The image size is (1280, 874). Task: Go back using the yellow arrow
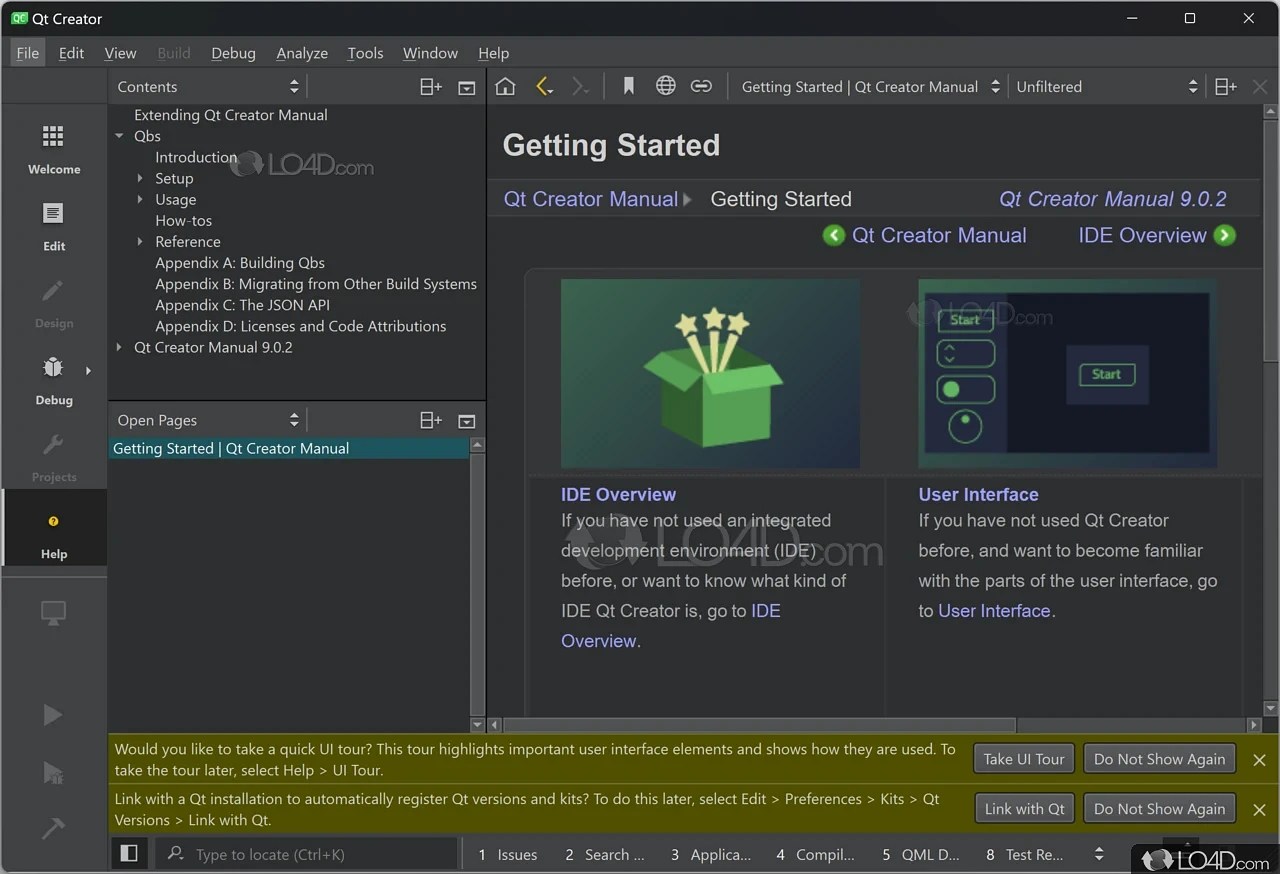[x=544, y=87]
